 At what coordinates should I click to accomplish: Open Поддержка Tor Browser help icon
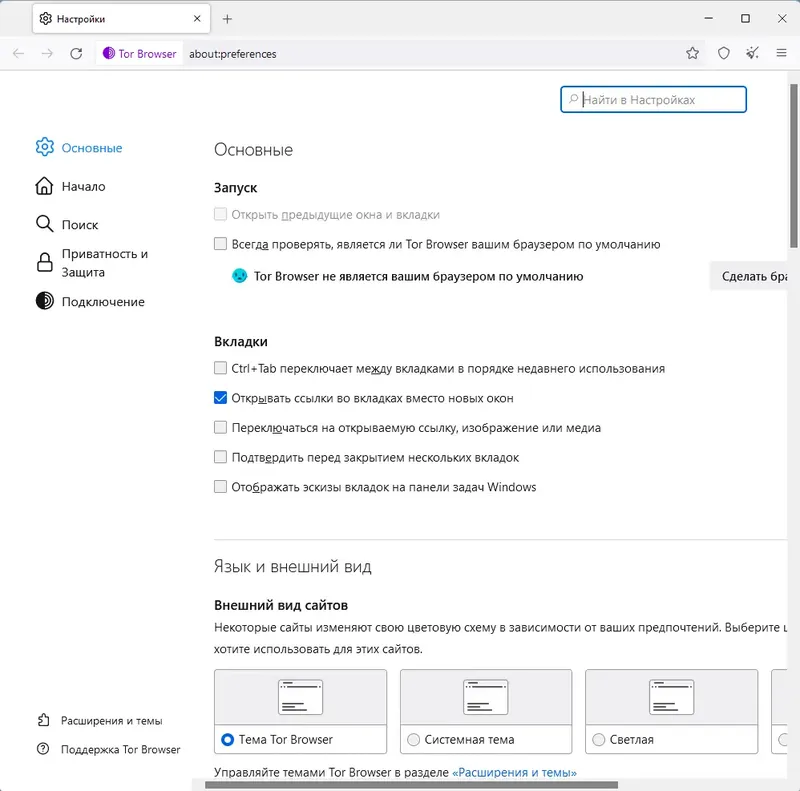click(x=41, y=749)
